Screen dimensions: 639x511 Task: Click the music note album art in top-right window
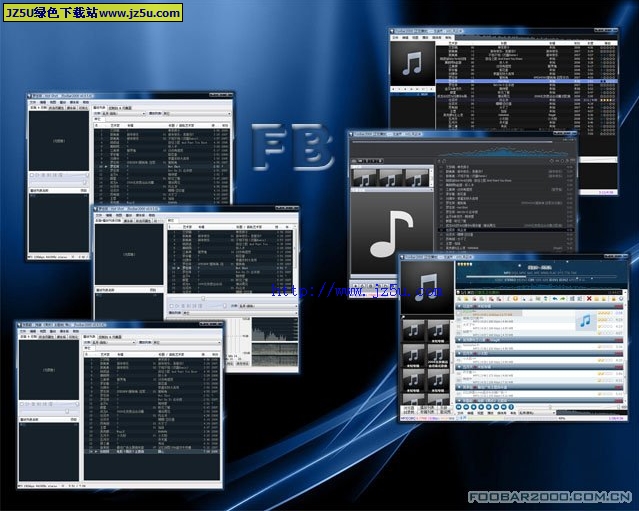pyautogui.click(x=413, y=64)
